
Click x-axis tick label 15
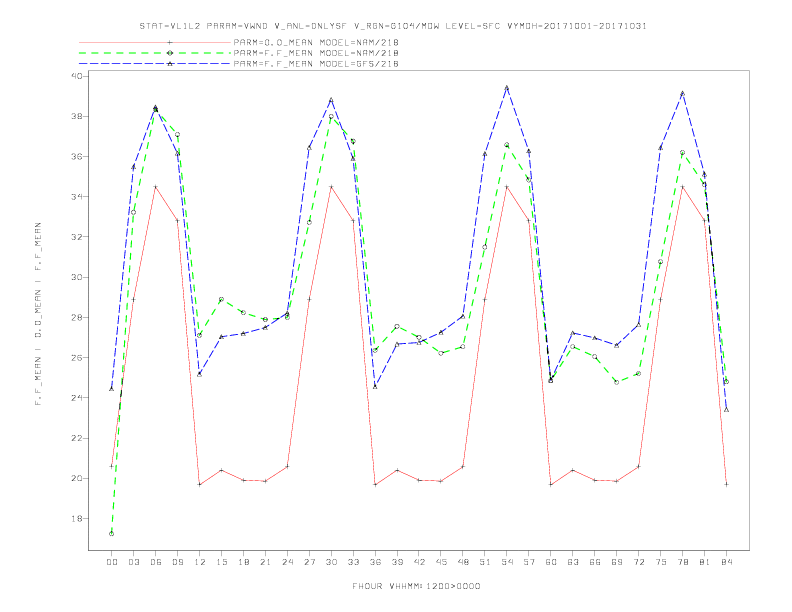point(222,562)
